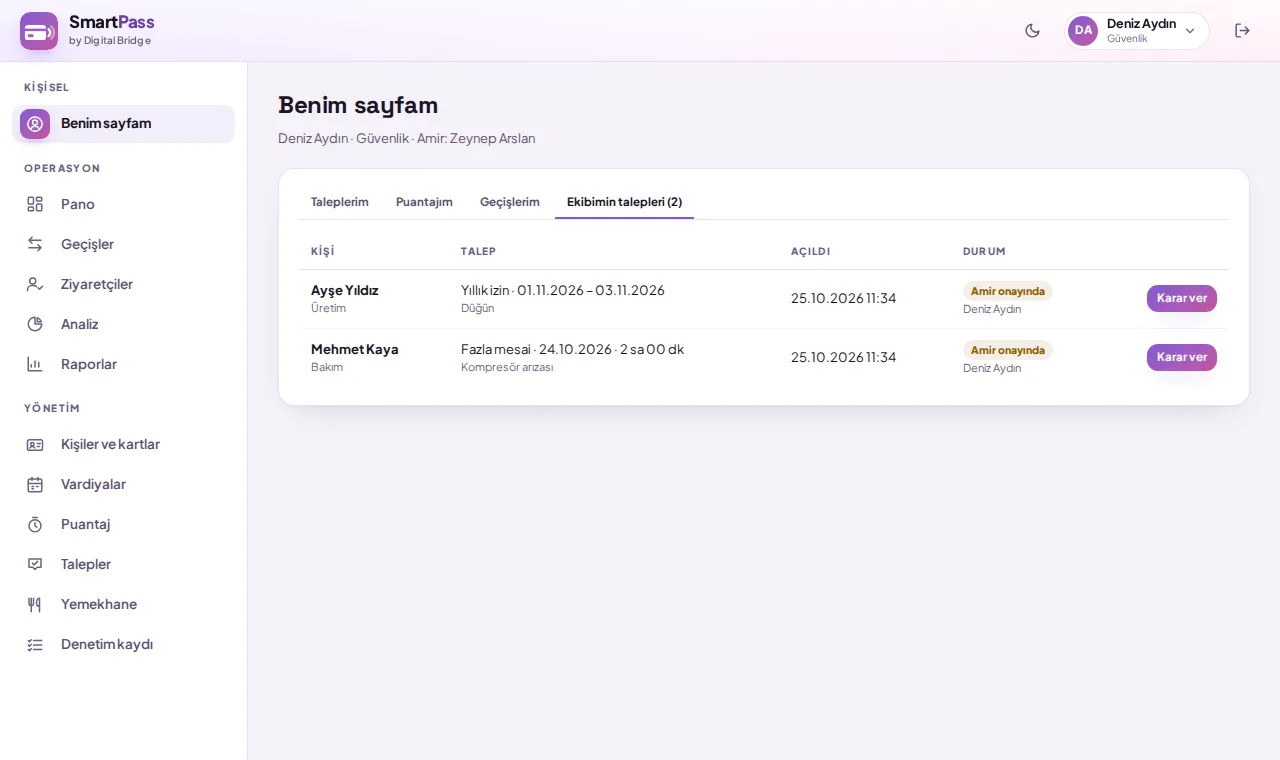
Task: Select the Ekibimin talepleri (2) tab
Action: click(625, 202)
